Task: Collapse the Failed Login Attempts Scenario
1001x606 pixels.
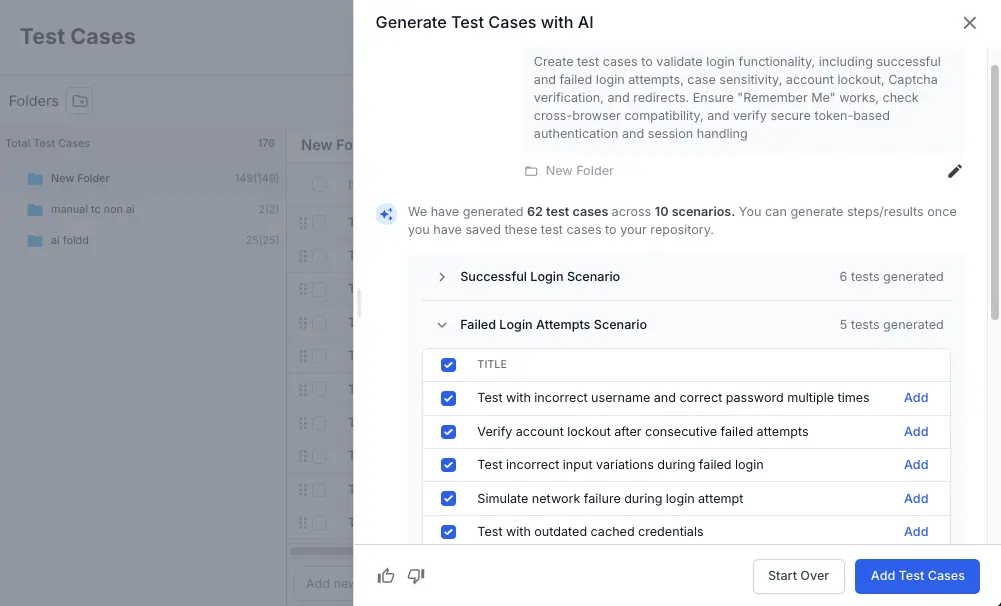Action: click(x=442, y=325)
